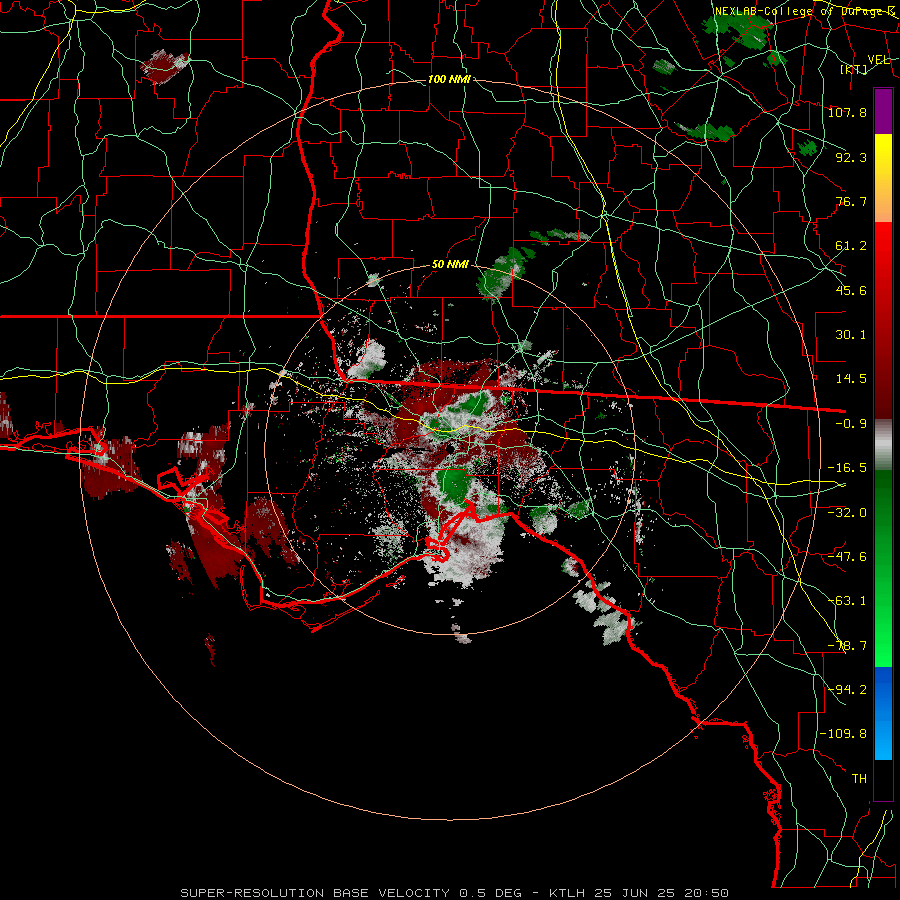Click the VEL legend title
The height and width of the screenshot is (900, 900).
pos(878,60)
